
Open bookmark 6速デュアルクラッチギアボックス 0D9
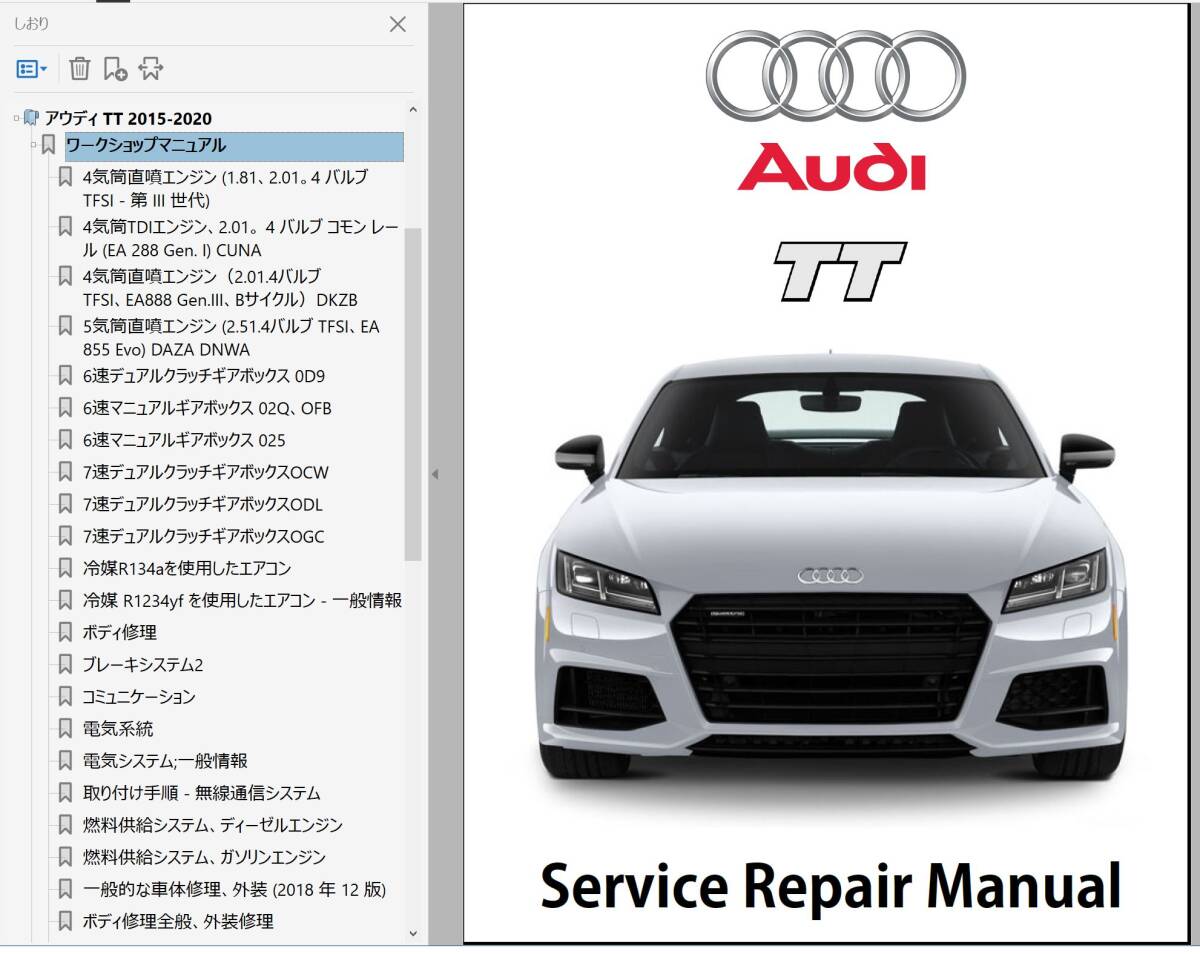pyautogui.click(x=204, y=376)
